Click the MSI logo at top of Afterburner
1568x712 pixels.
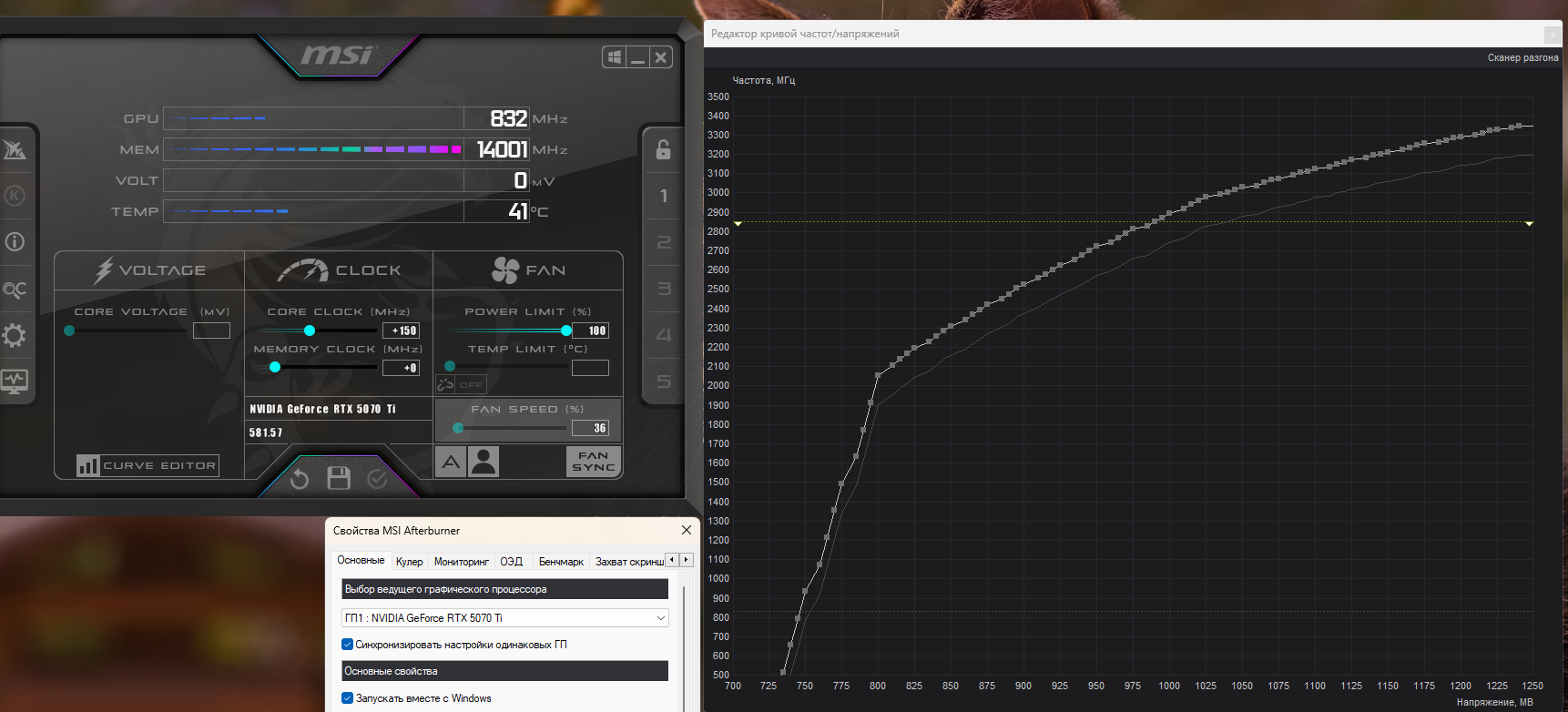pos(338,56)
